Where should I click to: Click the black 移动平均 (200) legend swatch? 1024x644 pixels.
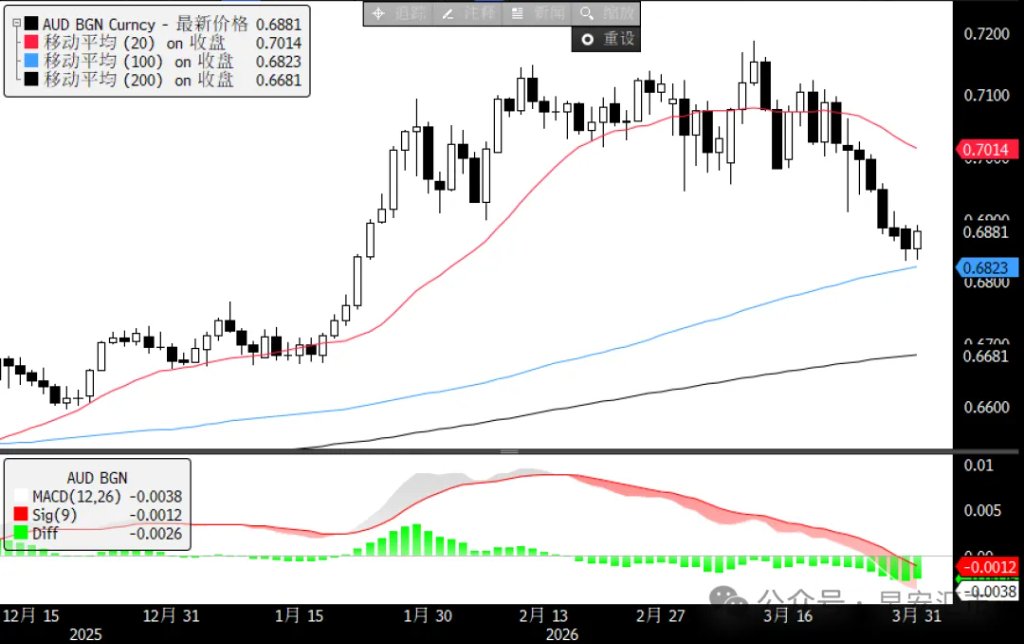tap(31, 80)
